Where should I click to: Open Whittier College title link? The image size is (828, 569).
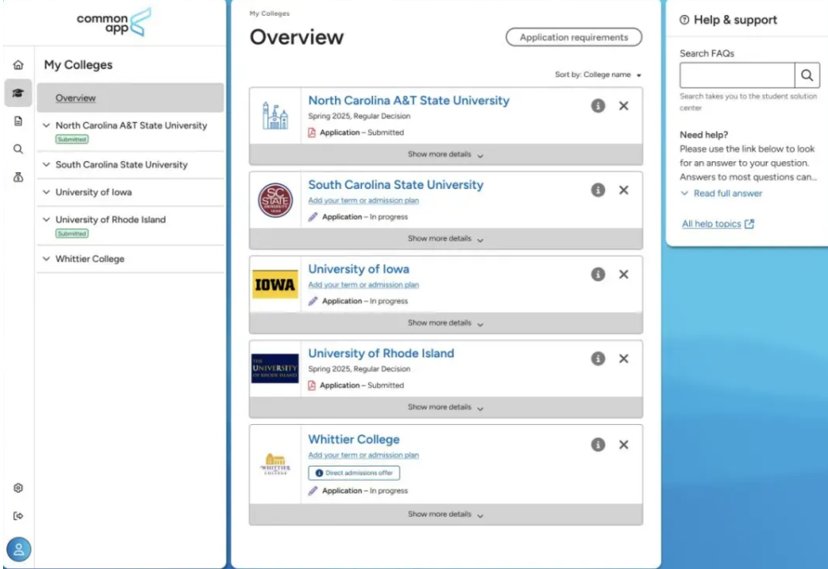click(x=354, y=439)
